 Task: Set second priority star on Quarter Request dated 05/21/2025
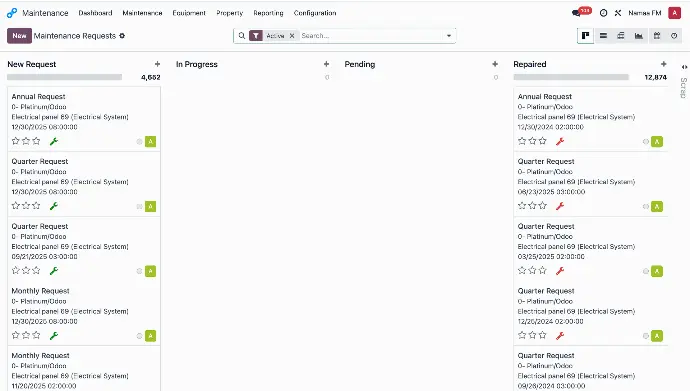point(26,270)
